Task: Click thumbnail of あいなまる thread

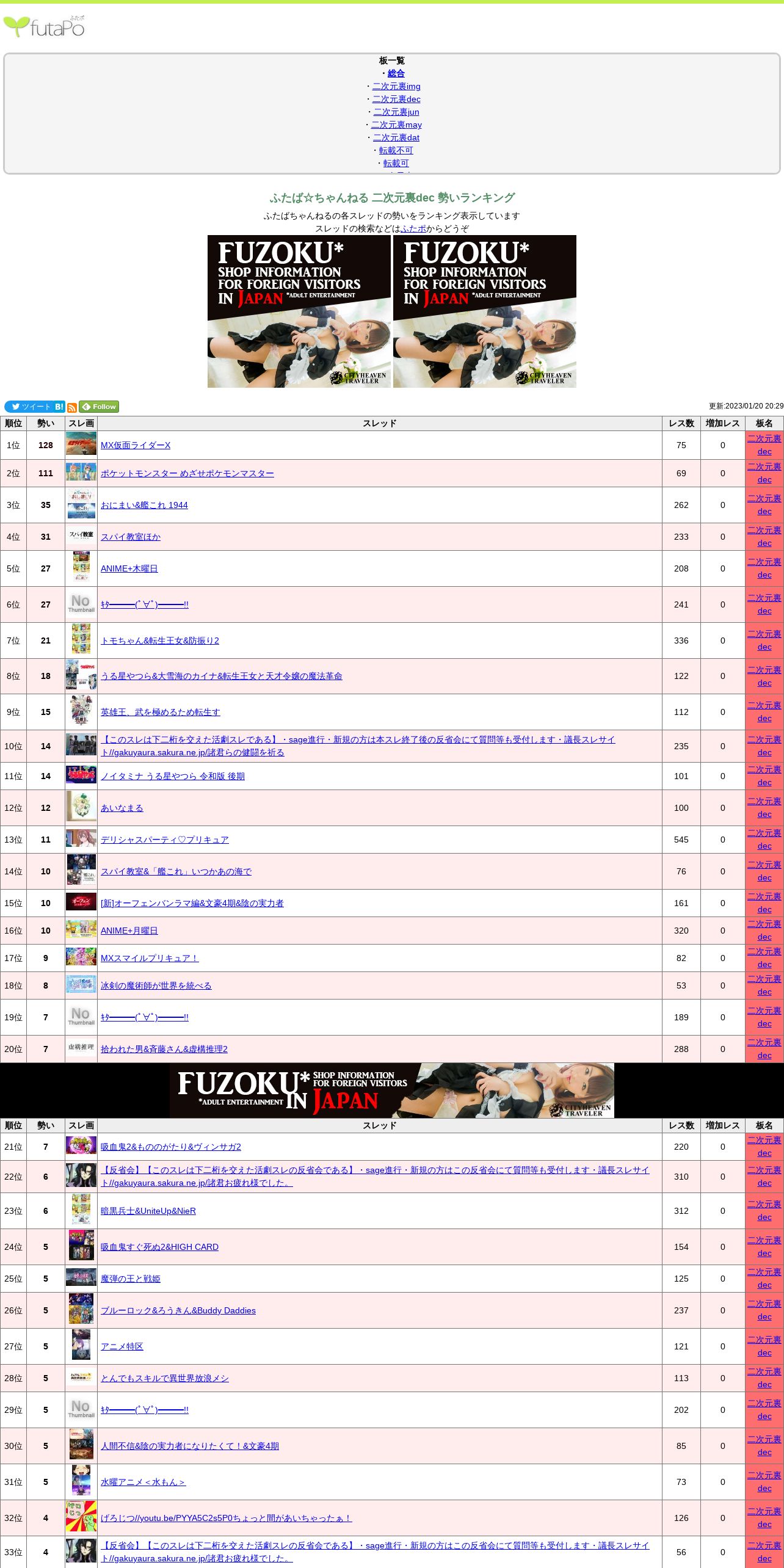Action: coord(81,807)
